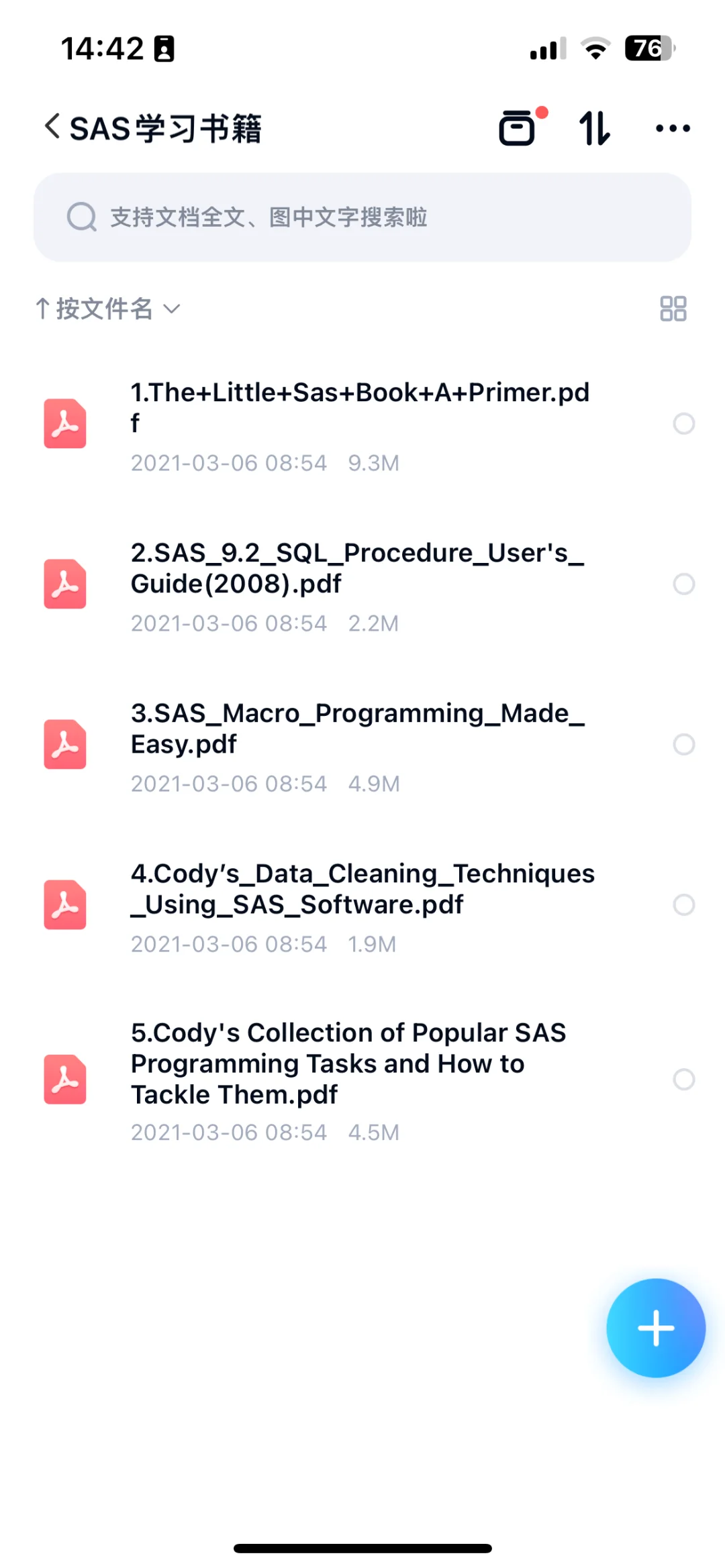Open the storage box icon with red dot
This screenshot has width=725, height=1568.
(x=518, y=127)
